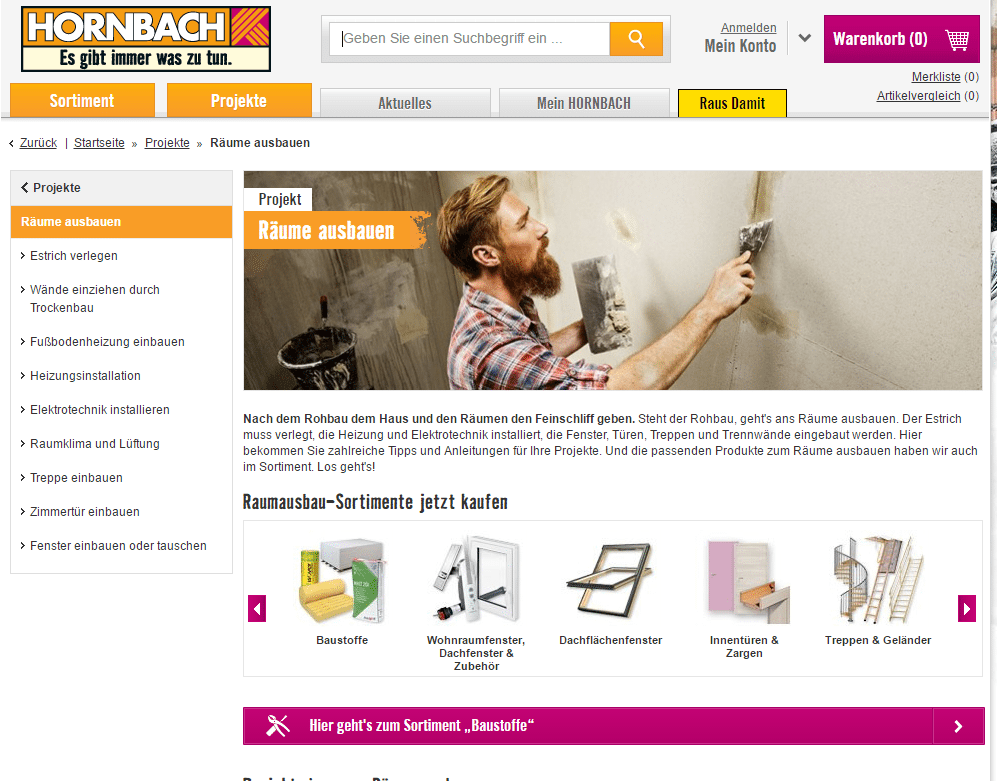The image size is (997, 781).
Task: Switch to the Sortiment tab
Action: pyautogui.click(x=82, y=100)
